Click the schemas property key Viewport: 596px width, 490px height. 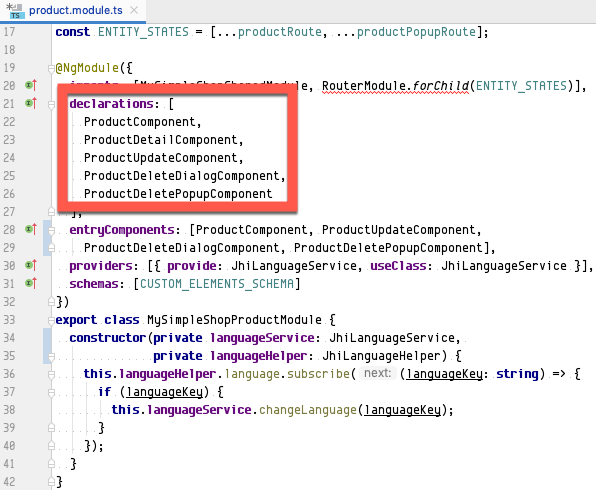(x=94, y=284)
